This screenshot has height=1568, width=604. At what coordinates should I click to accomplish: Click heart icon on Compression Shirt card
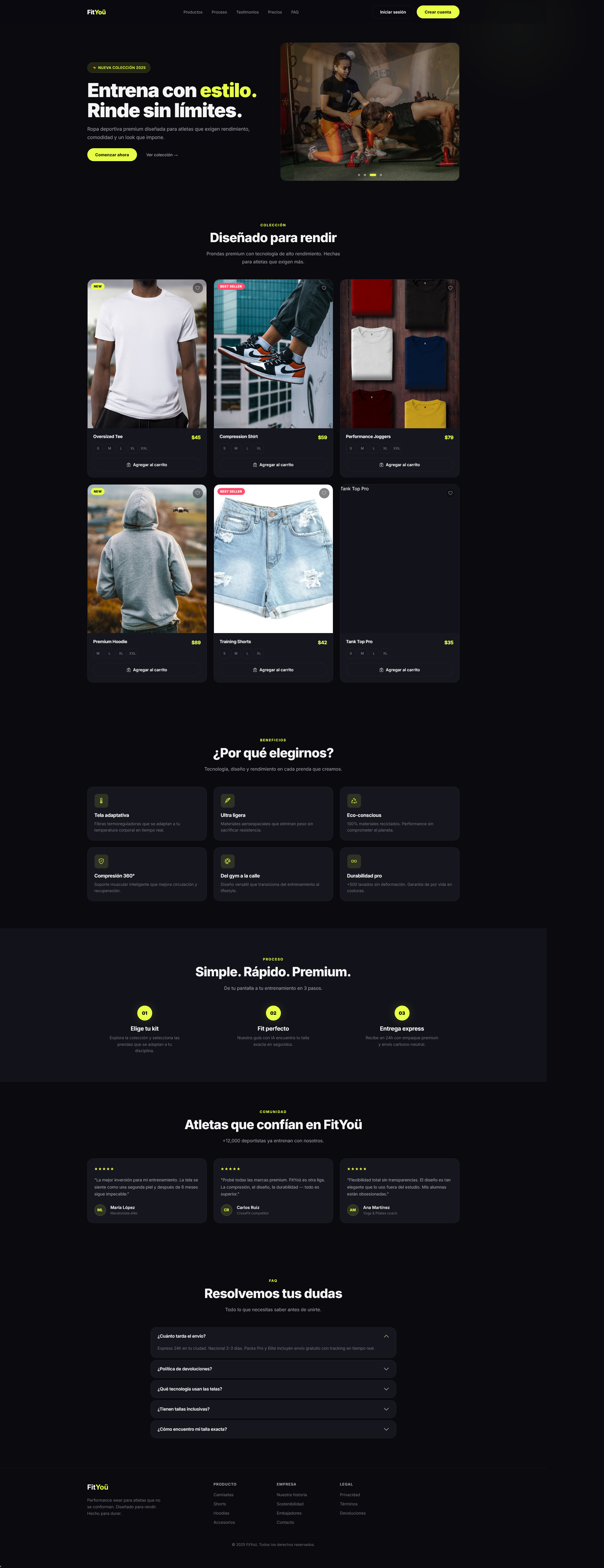[x=324, y=288]
